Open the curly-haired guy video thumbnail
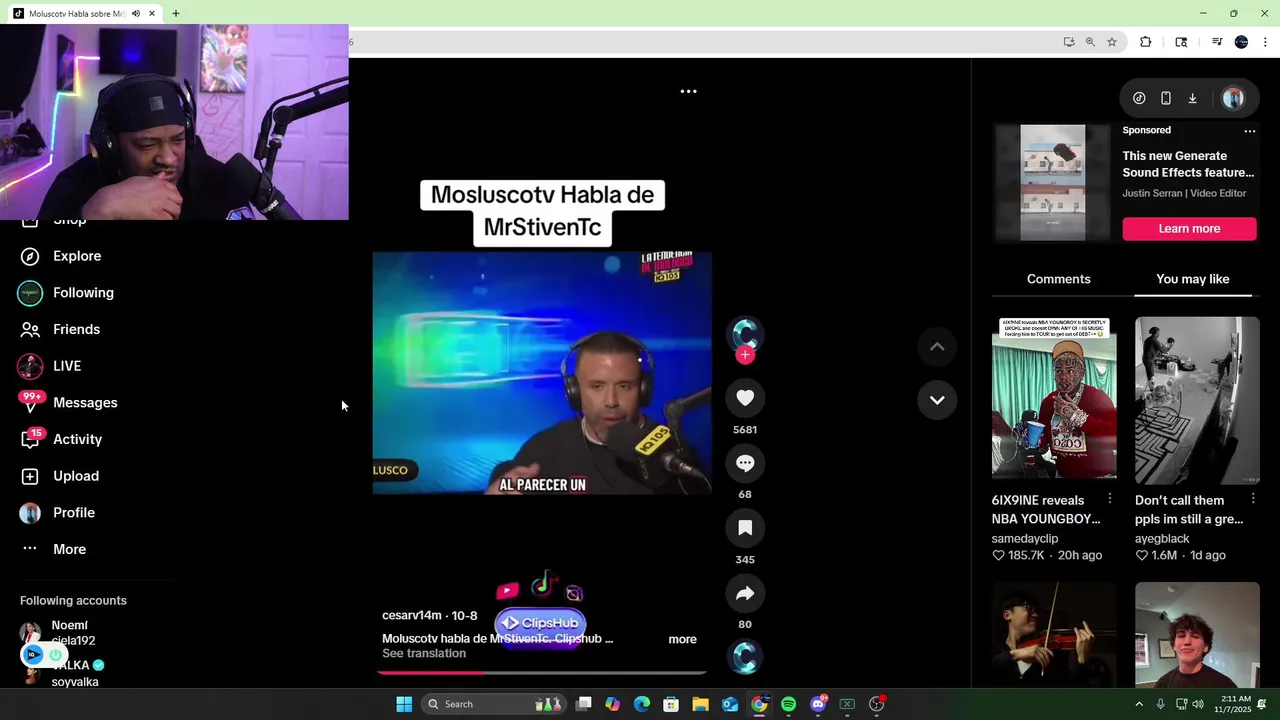The width and height of the screenshot is (1280, 720). click(x=1197, y=635)
